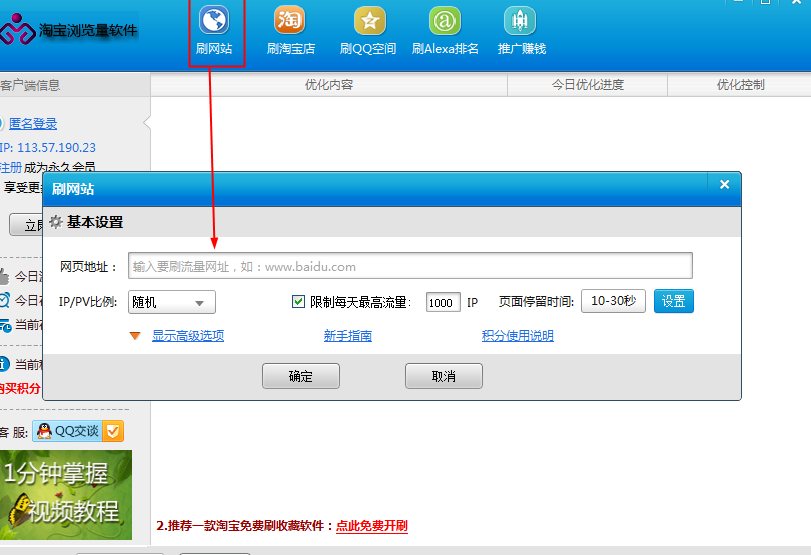Viewport: 811px width, 555px height.
Task: Click the QQ交谈 button
Action: pyautogui.click(x=78, y=431)
